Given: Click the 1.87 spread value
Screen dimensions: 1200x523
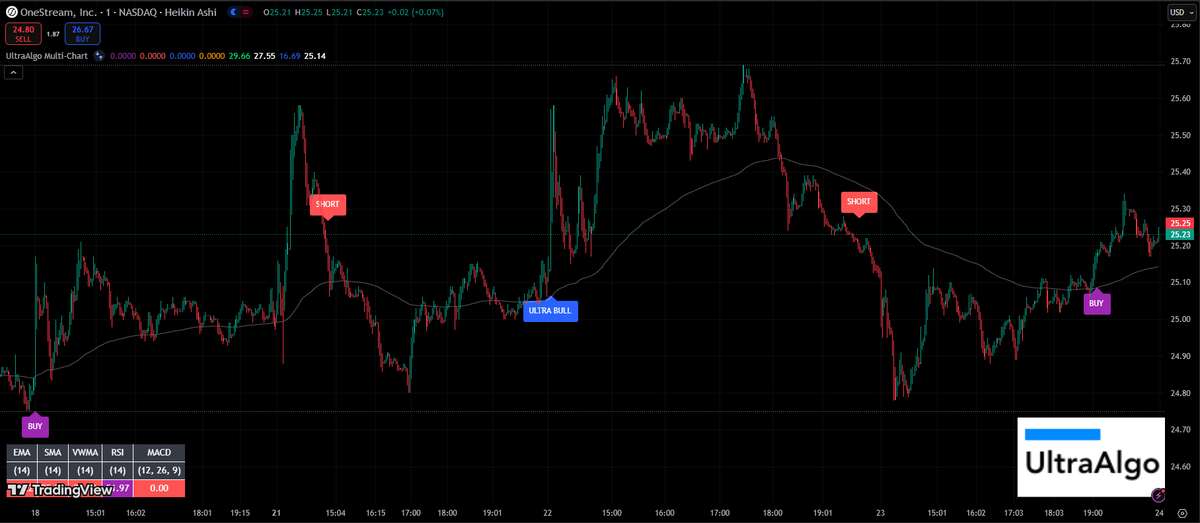Looking at the screenshot, I should (x=53, y=34).
